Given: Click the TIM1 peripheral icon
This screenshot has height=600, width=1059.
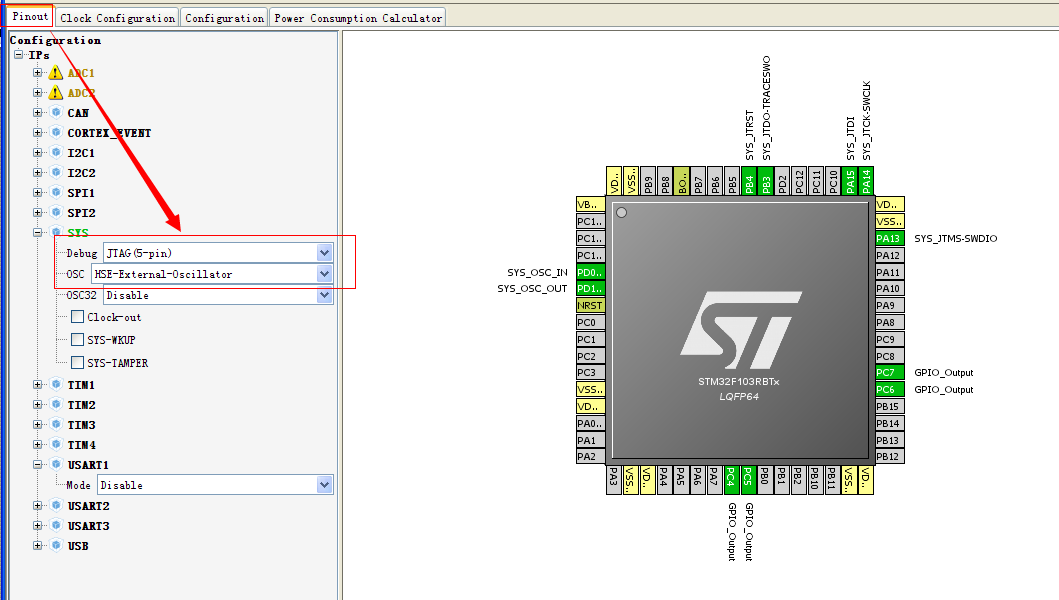Looking at the screenshot, I should pos(56,384).
